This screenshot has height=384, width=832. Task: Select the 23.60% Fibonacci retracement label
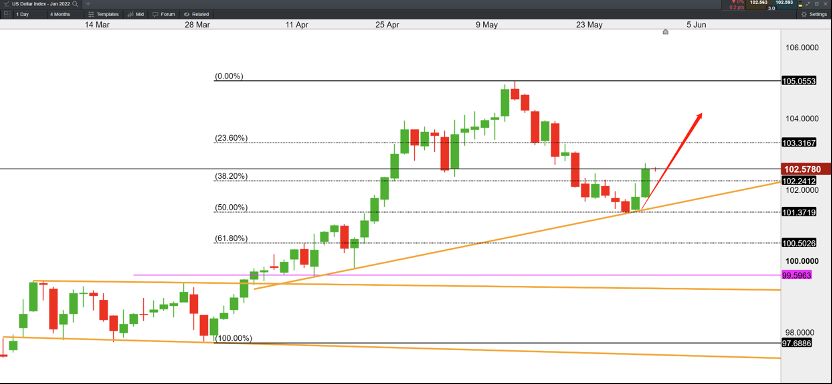point(231,138)
